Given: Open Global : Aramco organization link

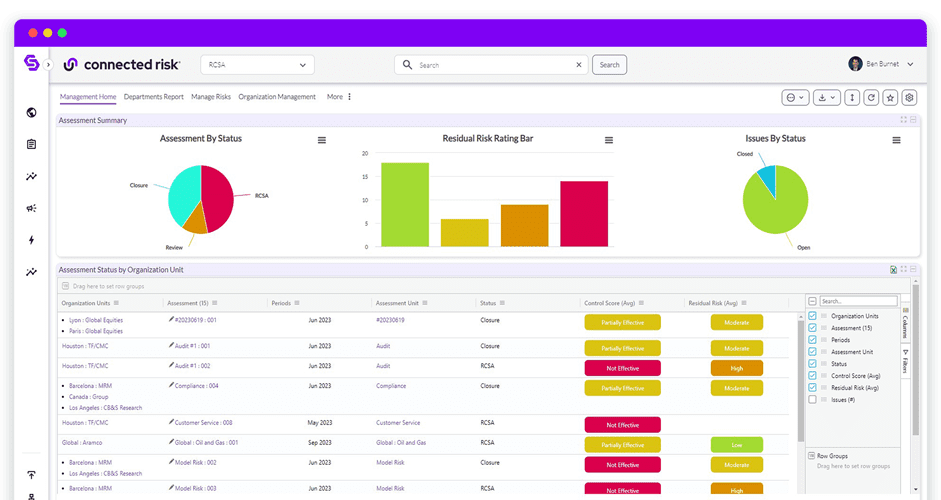Looking at the screenshot, I should [82, 442].
